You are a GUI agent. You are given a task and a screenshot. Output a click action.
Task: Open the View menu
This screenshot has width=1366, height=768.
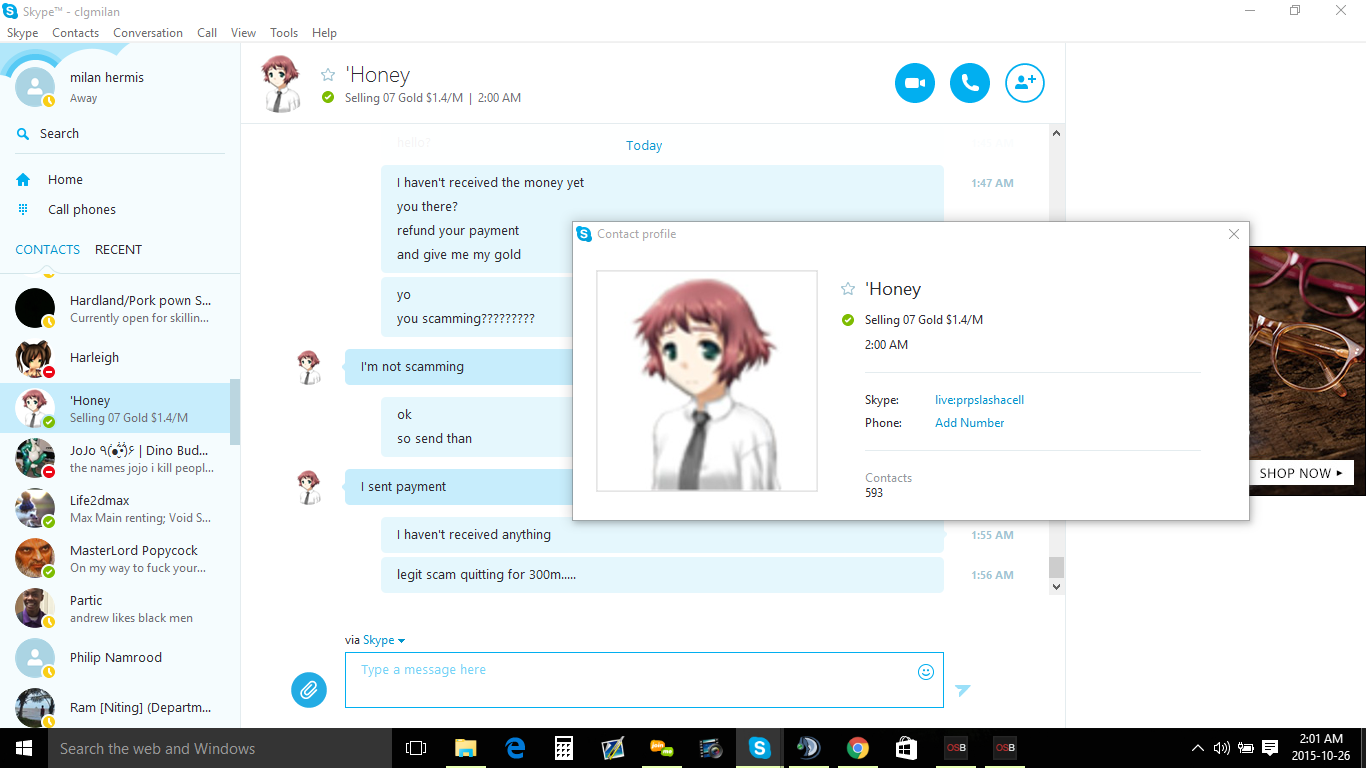tap(244, 33)
